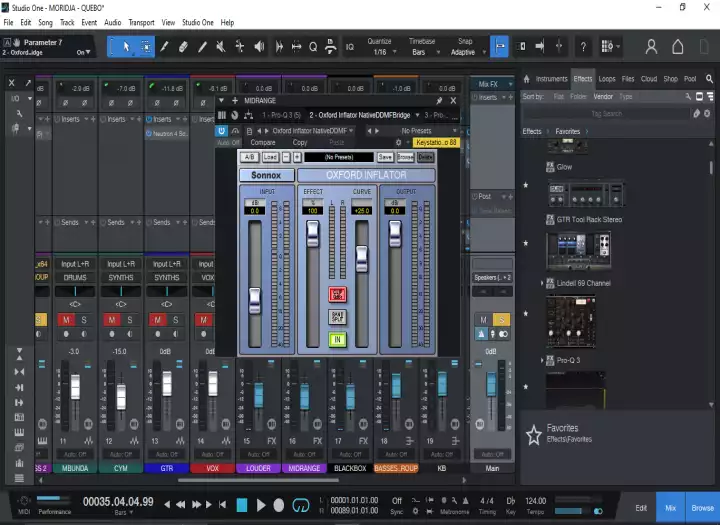Image resolution: width=720 pixels, height=525 pixels.
Task: Select the Mute tool in toolbar
Action: pos(221,46)
